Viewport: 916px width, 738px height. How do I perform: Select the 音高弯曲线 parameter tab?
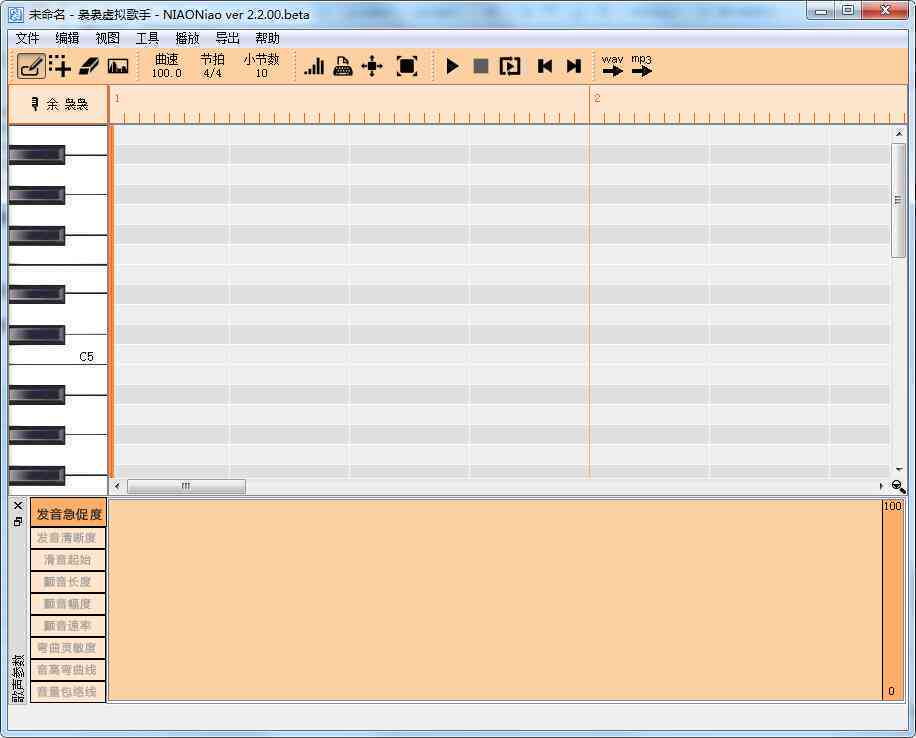(x=68, y=670)
